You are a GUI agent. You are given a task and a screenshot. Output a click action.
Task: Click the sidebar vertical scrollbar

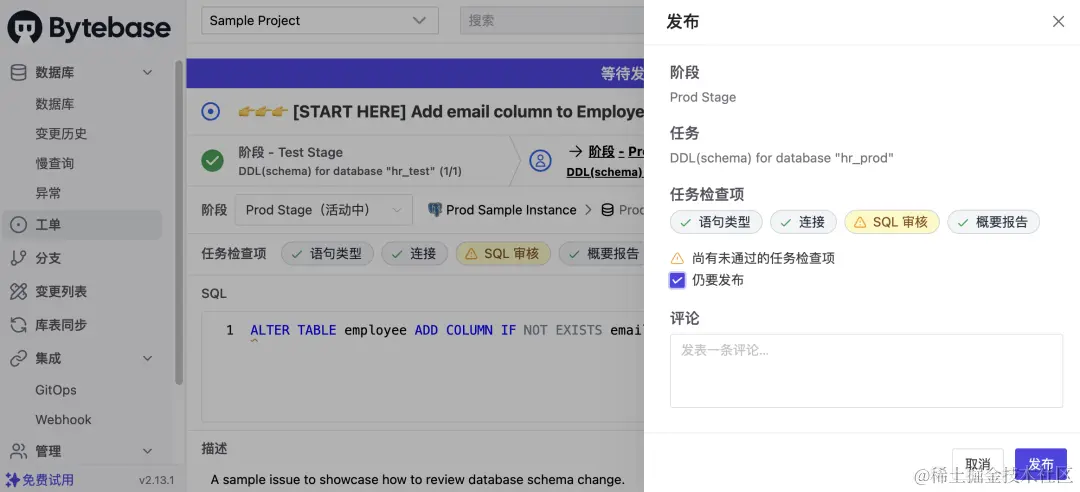[x=179, y=222]
